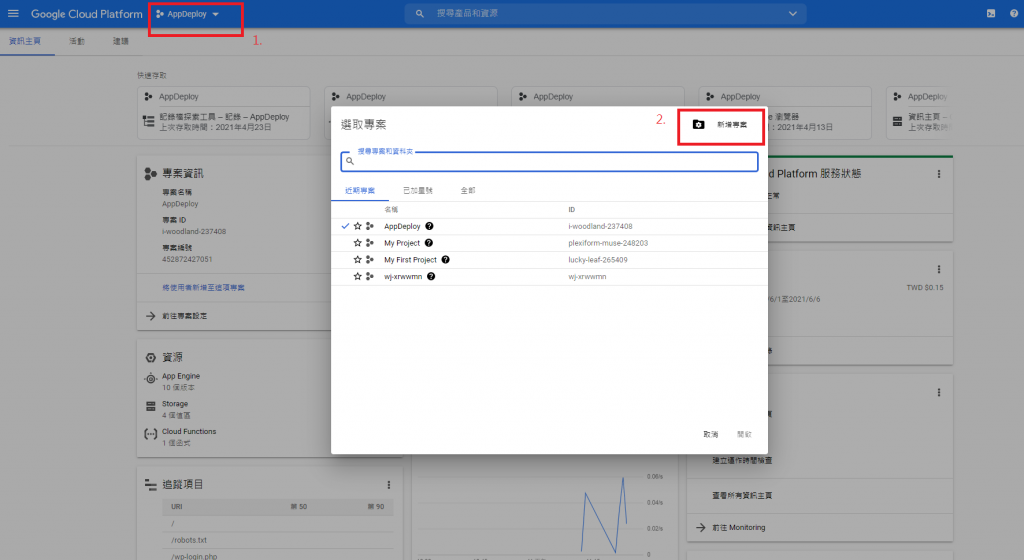The width and height of the screenshot is (1024, 560).
Task: Click the 專案資訊 project info icon
Action: coord(150,174)
